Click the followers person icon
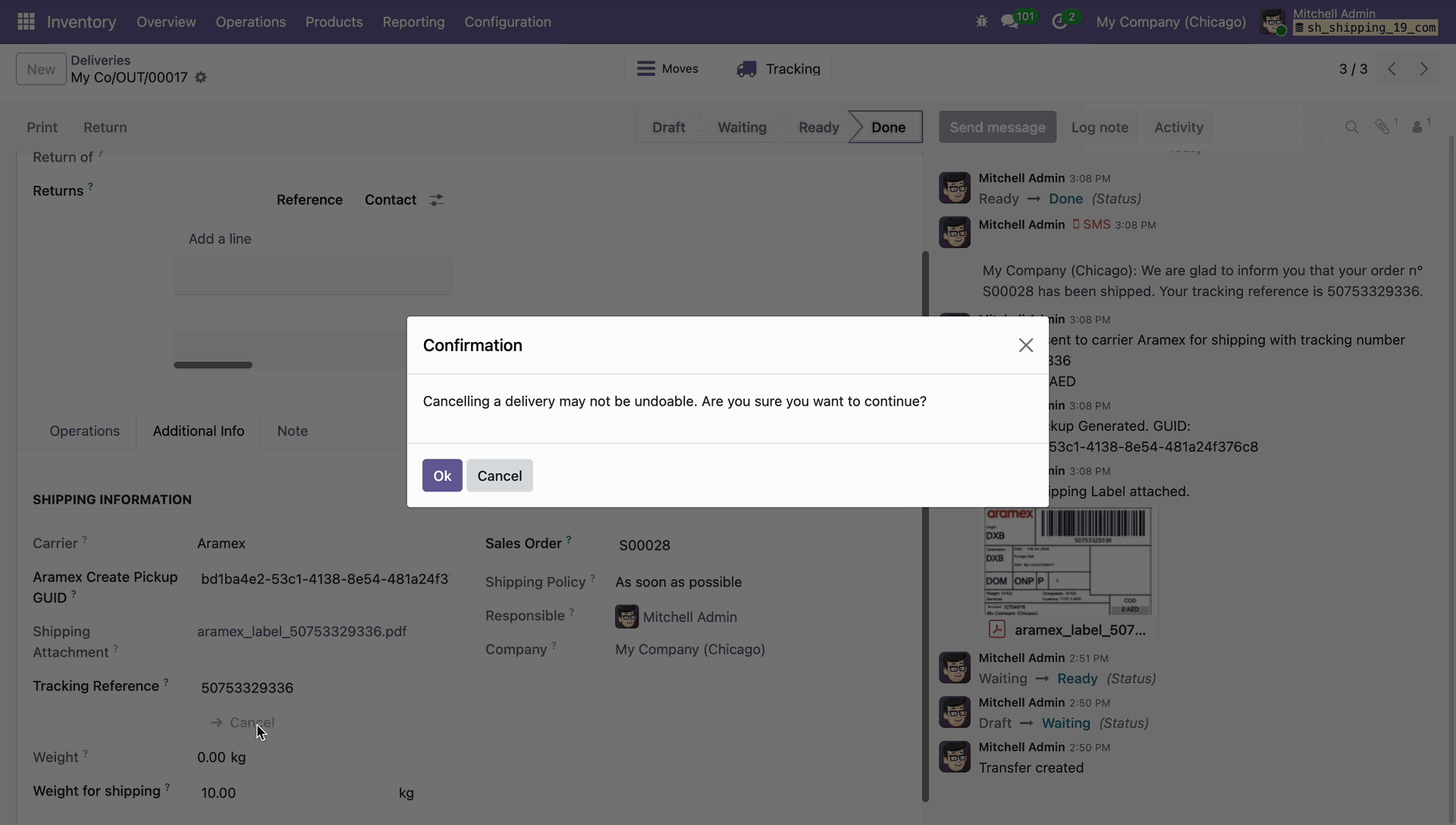This screenshot has height=825, width=1456. click(x=1417, y=127)
